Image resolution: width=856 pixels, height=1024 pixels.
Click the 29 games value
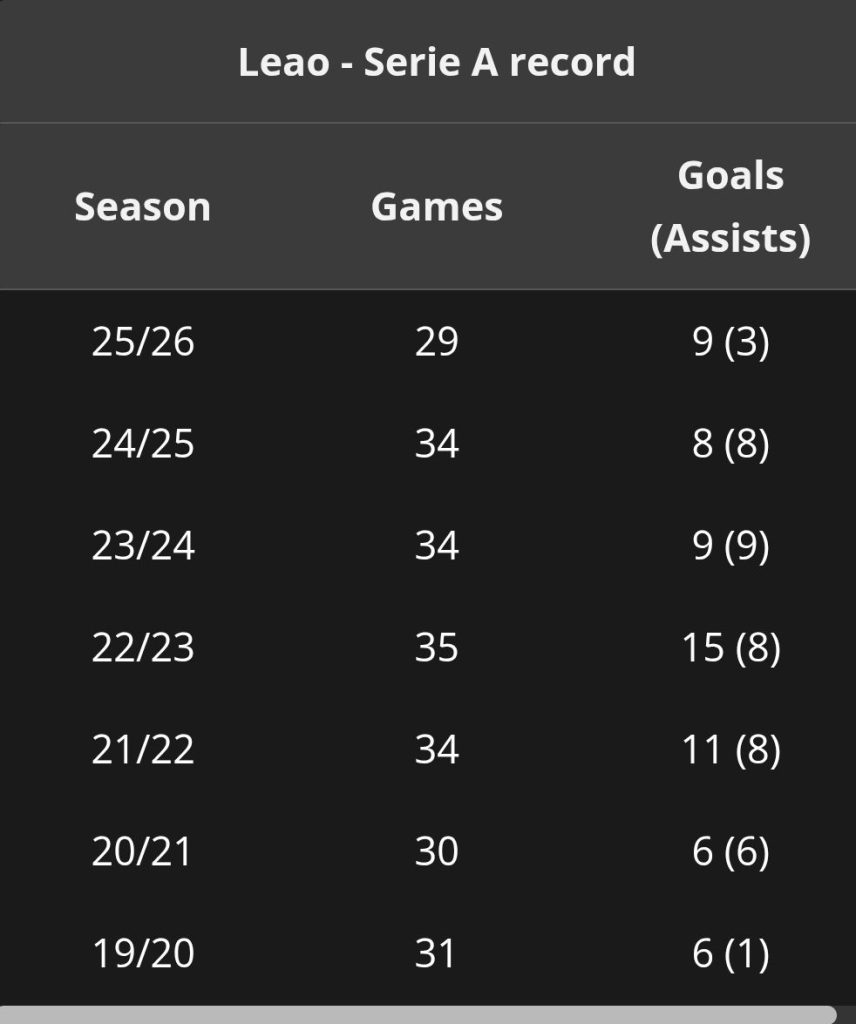click(x=436, y=342)
